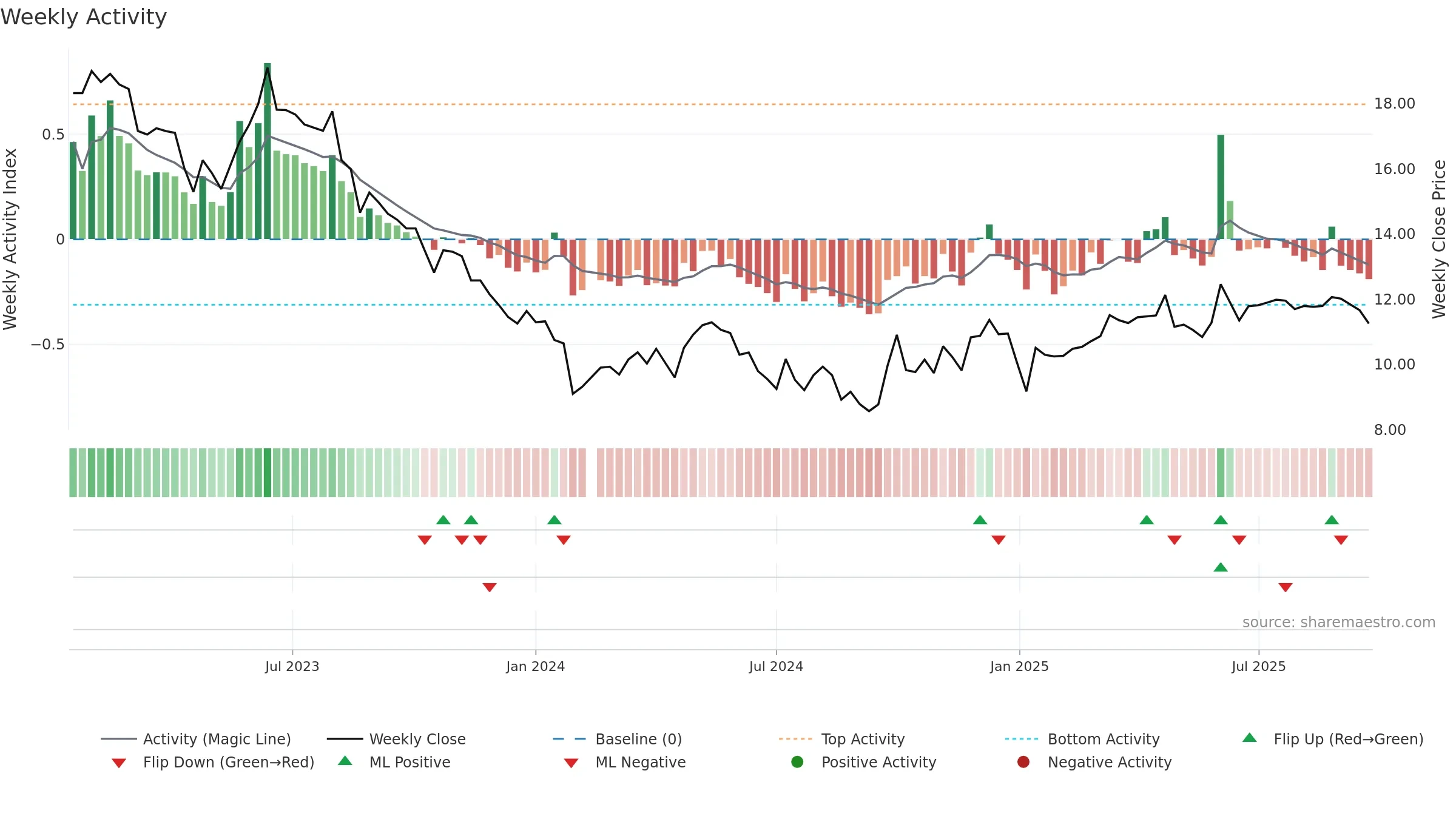This screenshot has width=1456, height=819.
Task: Click the Weekly Activity Index axis title
Action: coord(10,239)
